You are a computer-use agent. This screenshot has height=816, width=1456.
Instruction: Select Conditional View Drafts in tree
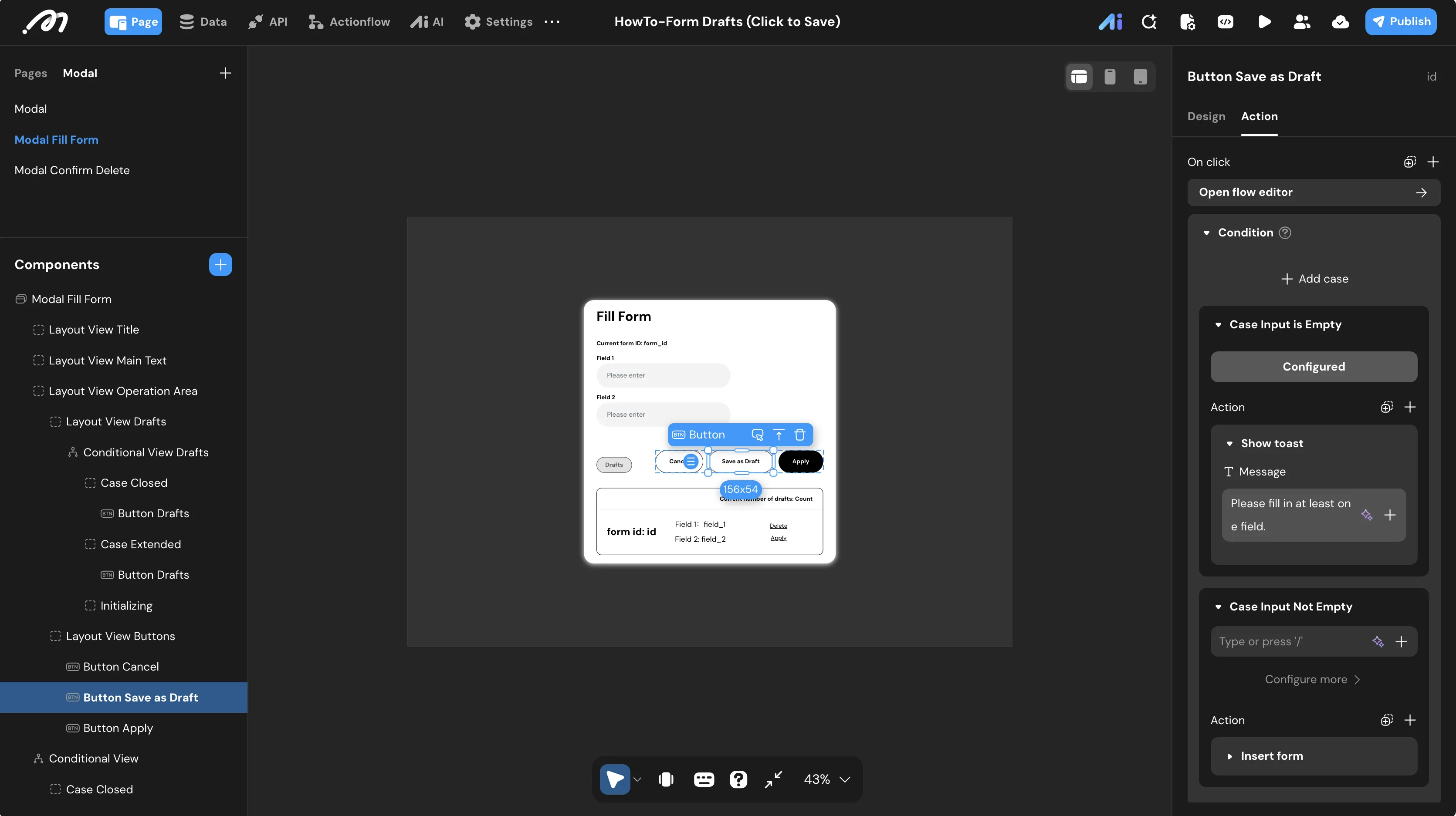point(146,452)
